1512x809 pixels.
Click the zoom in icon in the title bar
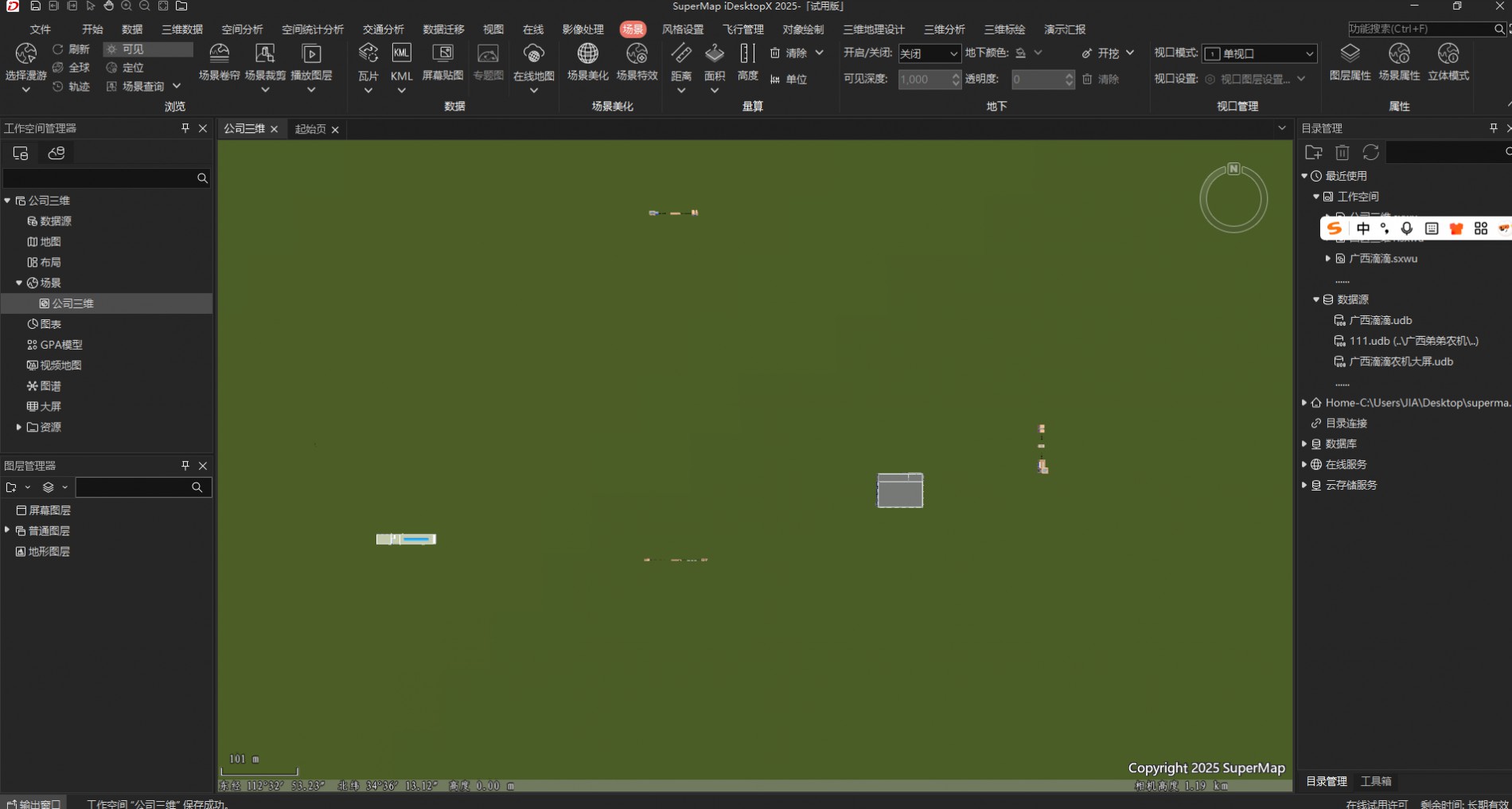(127, 6)
